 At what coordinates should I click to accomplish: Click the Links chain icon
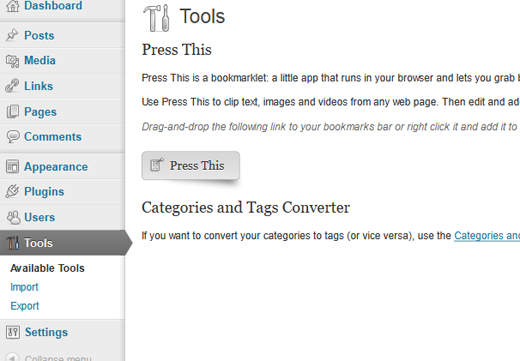click(12, 86)
